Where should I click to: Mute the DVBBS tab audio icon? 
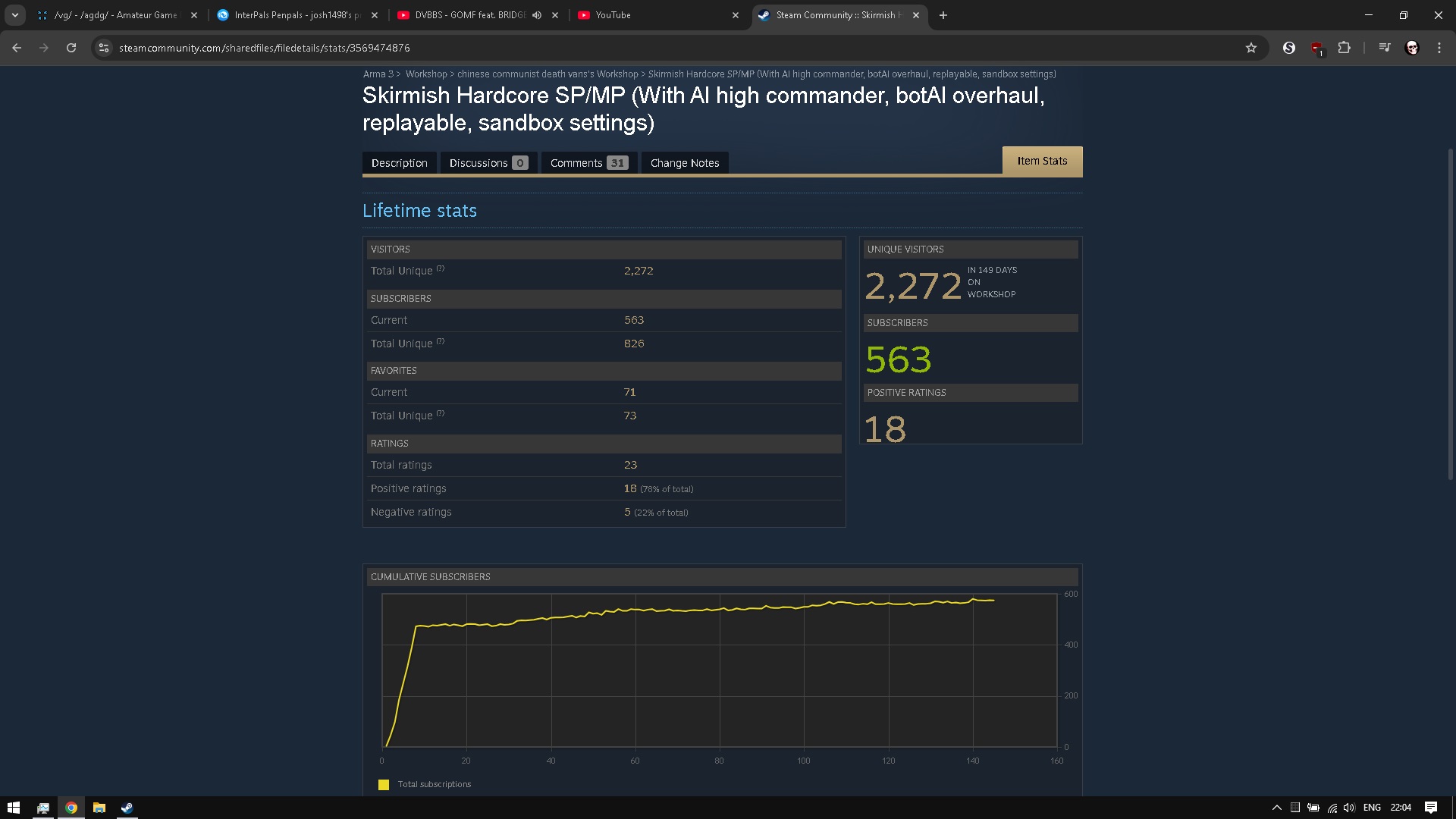(x=537, y=15)
